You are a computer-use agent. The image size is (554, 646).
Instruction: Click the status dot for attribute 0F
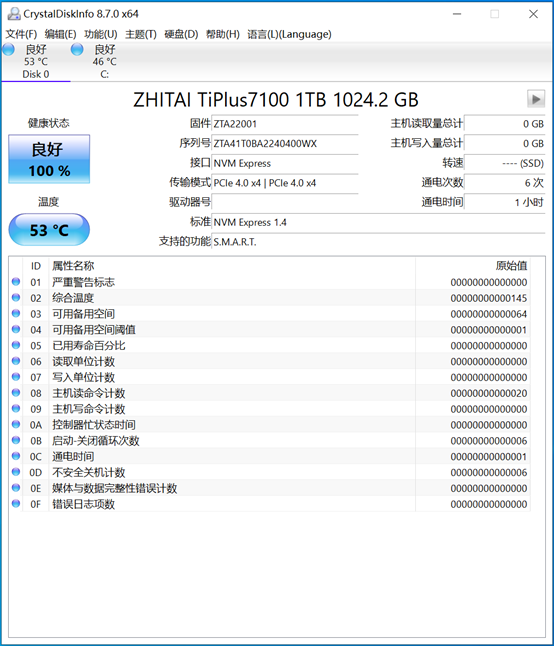pyautogui.click(x=16, y=503)
